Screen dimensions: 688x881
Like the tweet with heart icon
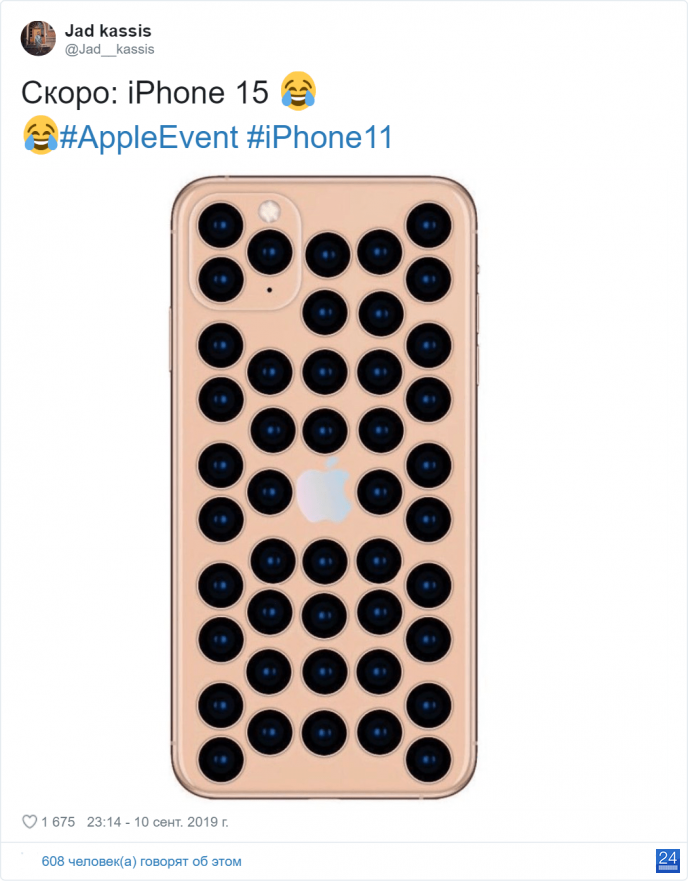pyautogui.click(x=29, y=822)
